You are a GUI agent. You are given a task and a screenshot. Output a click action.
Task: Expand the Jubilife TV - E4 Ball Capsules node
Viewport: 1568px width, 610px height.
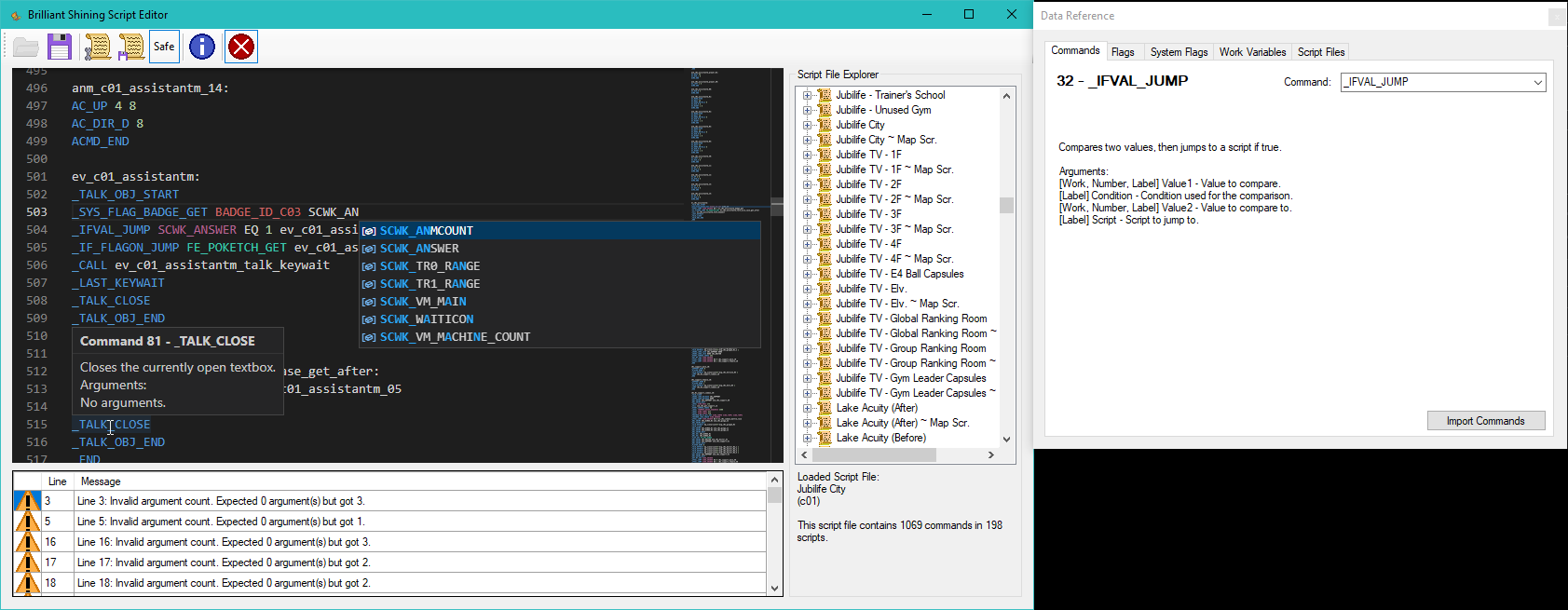[x=807, y=274]
